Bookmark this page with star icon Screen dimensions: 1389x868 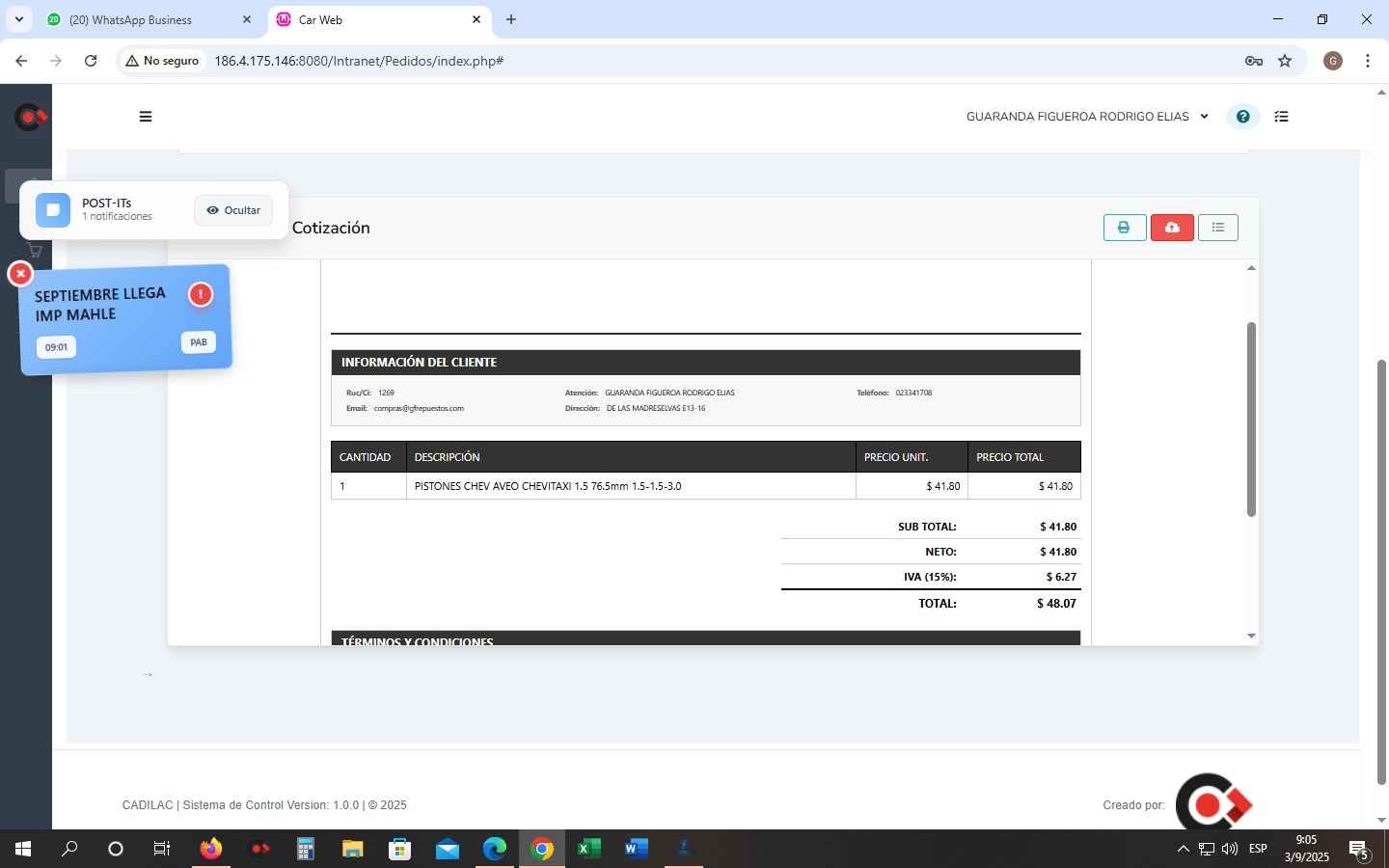[x=1285, y=61]
